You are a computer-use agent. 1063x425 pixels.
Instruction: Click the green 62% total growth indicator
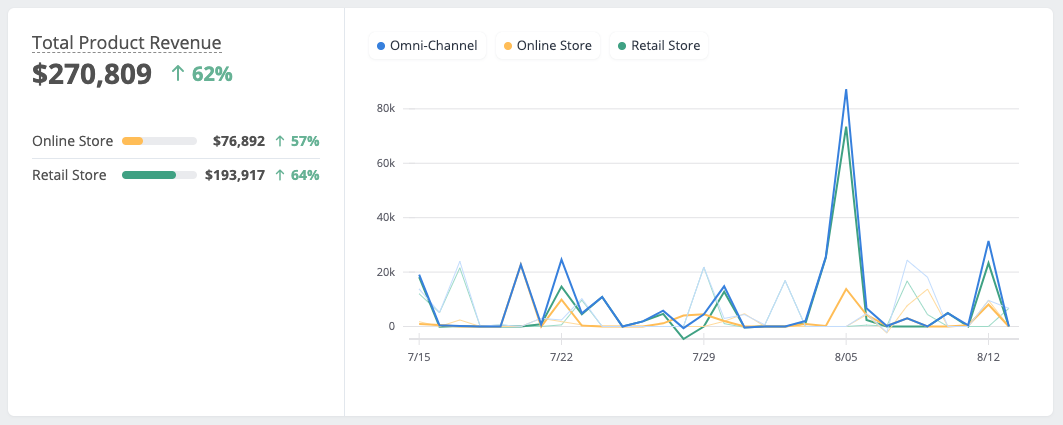[x=202, y=75]
